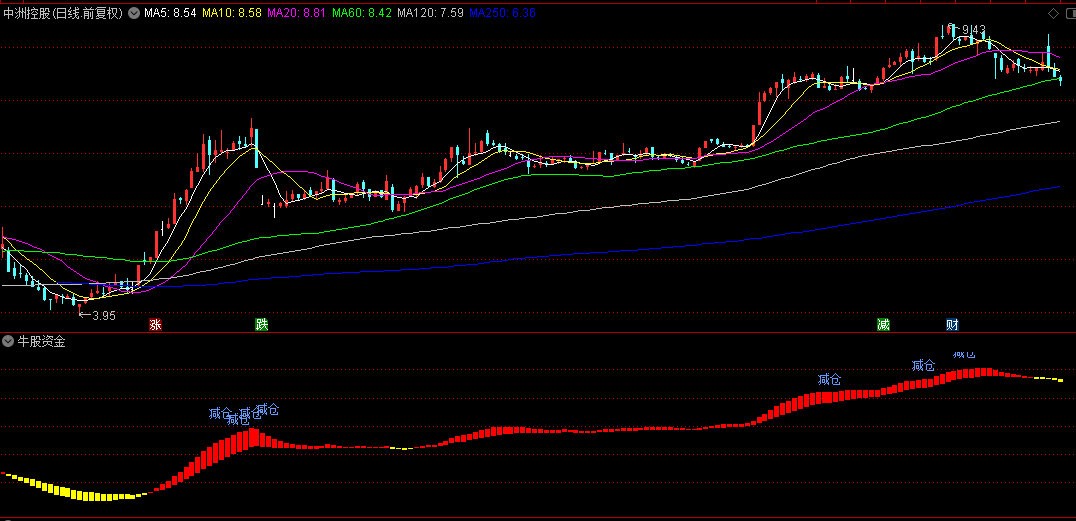This screenshot has height=521, width=1076.
Task: Select the MA120: 7.59 label
Action: tap(430, 13)
